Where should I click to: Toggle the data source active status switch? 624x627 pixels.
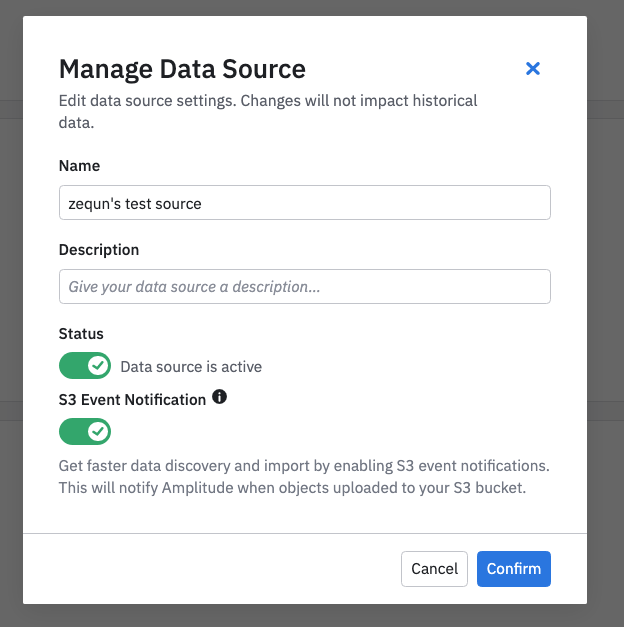click(x=85, y=365)
